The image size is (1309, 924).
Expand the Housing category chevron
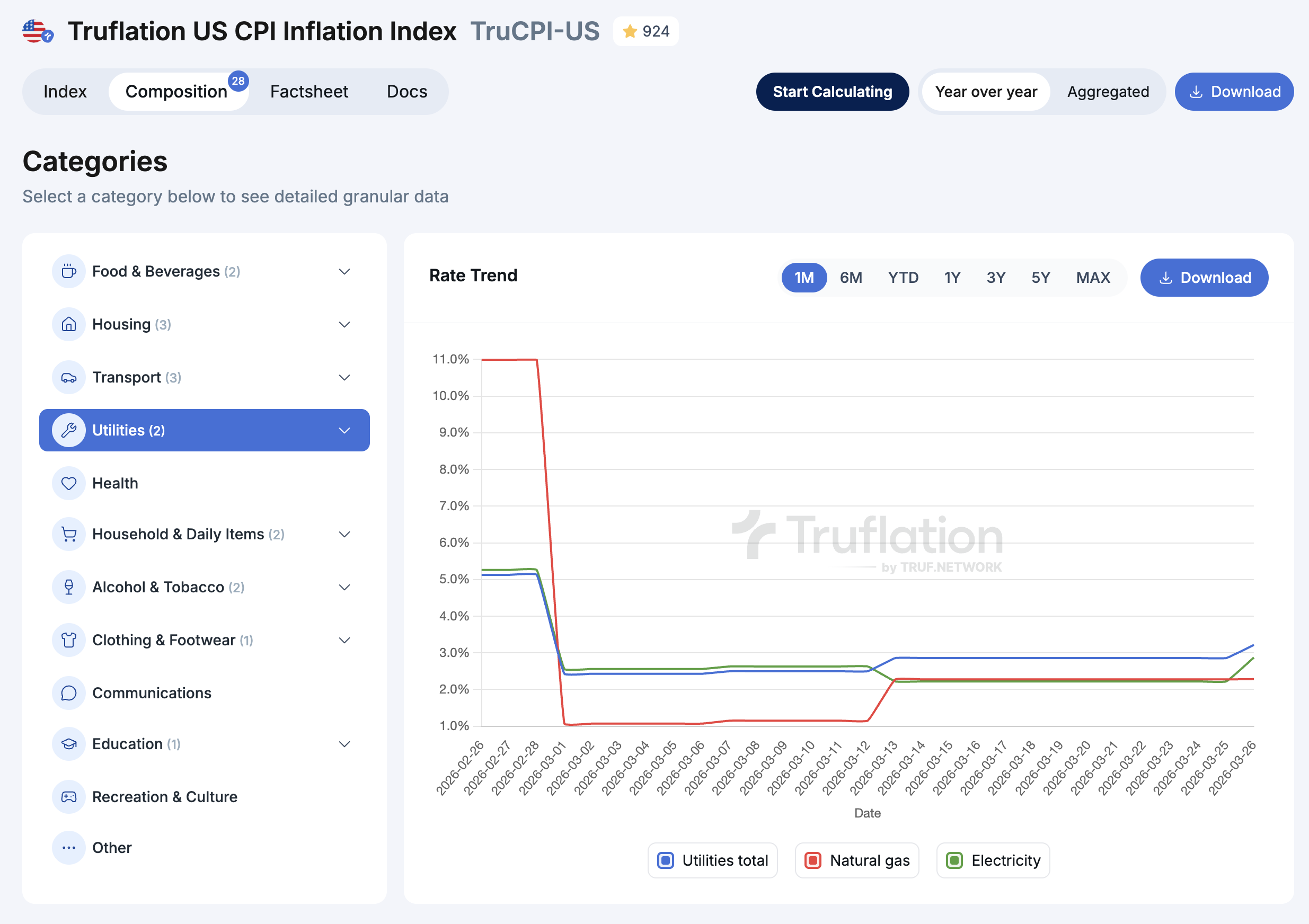pyautogui.click(x=344, y=324)
